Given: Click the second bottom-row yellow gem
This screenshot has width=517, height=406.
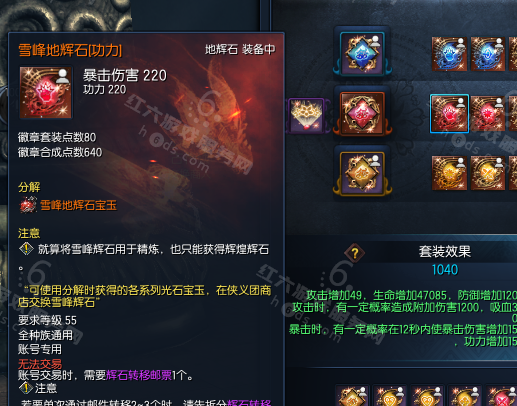Looking at the screenshot, I should (x=389, y=396).
